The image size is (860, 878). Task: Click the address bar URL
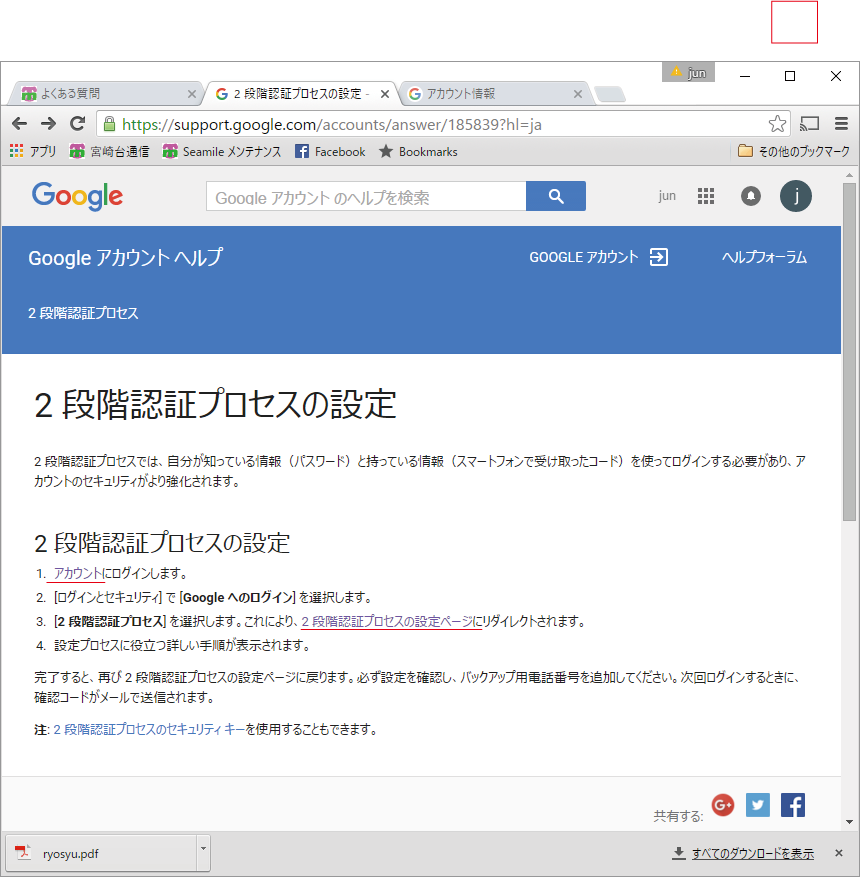tap(331, 124)
